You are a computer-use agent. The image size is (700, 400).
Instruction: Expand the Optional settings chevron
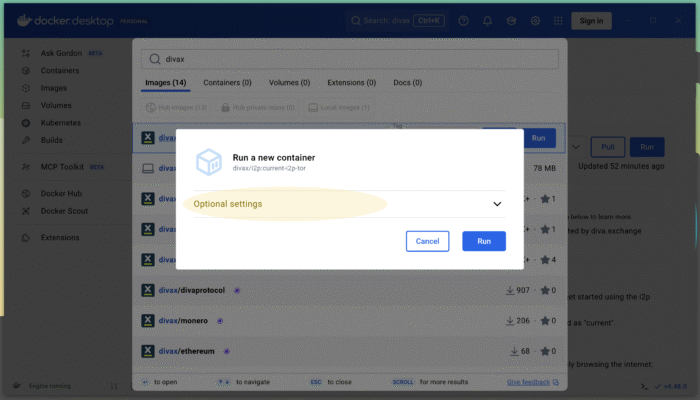pyautogui.click(x=497, y=204)
